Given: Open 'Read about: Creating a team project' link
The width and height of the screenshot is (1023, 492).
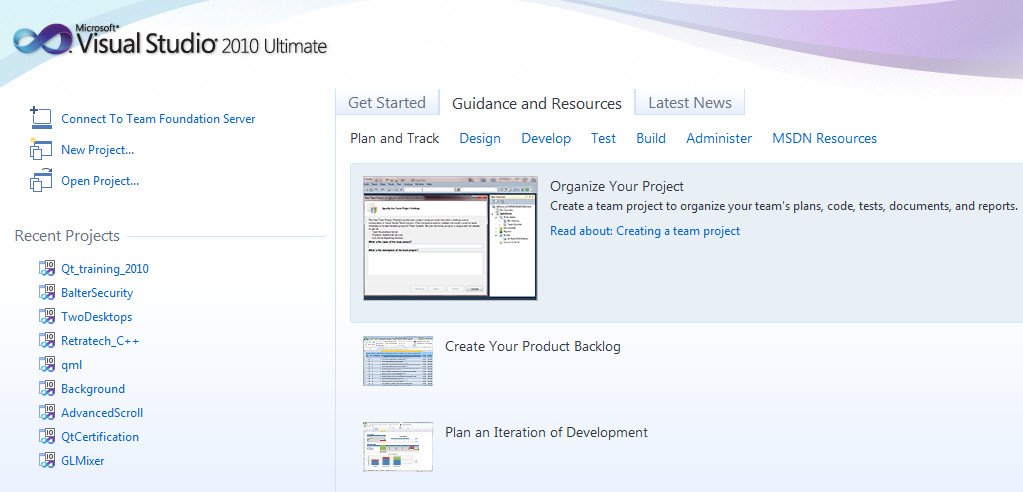Looking at the screenshot, I should pyautogui.click(x=645, y=231).
